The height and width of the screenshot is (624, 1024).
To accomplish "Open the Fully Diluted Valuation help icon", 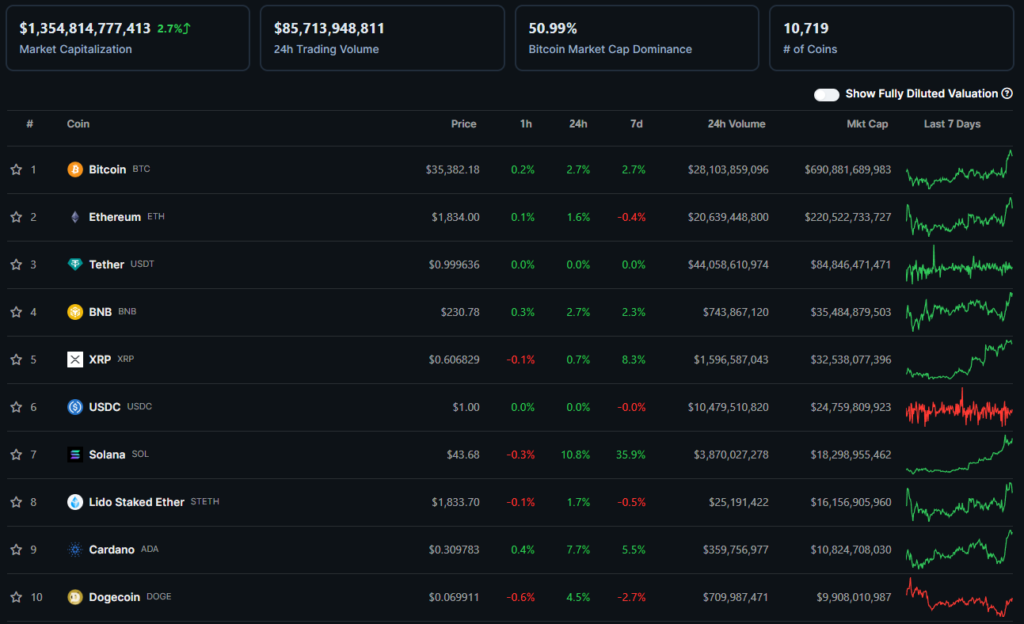I will 1005,93.
